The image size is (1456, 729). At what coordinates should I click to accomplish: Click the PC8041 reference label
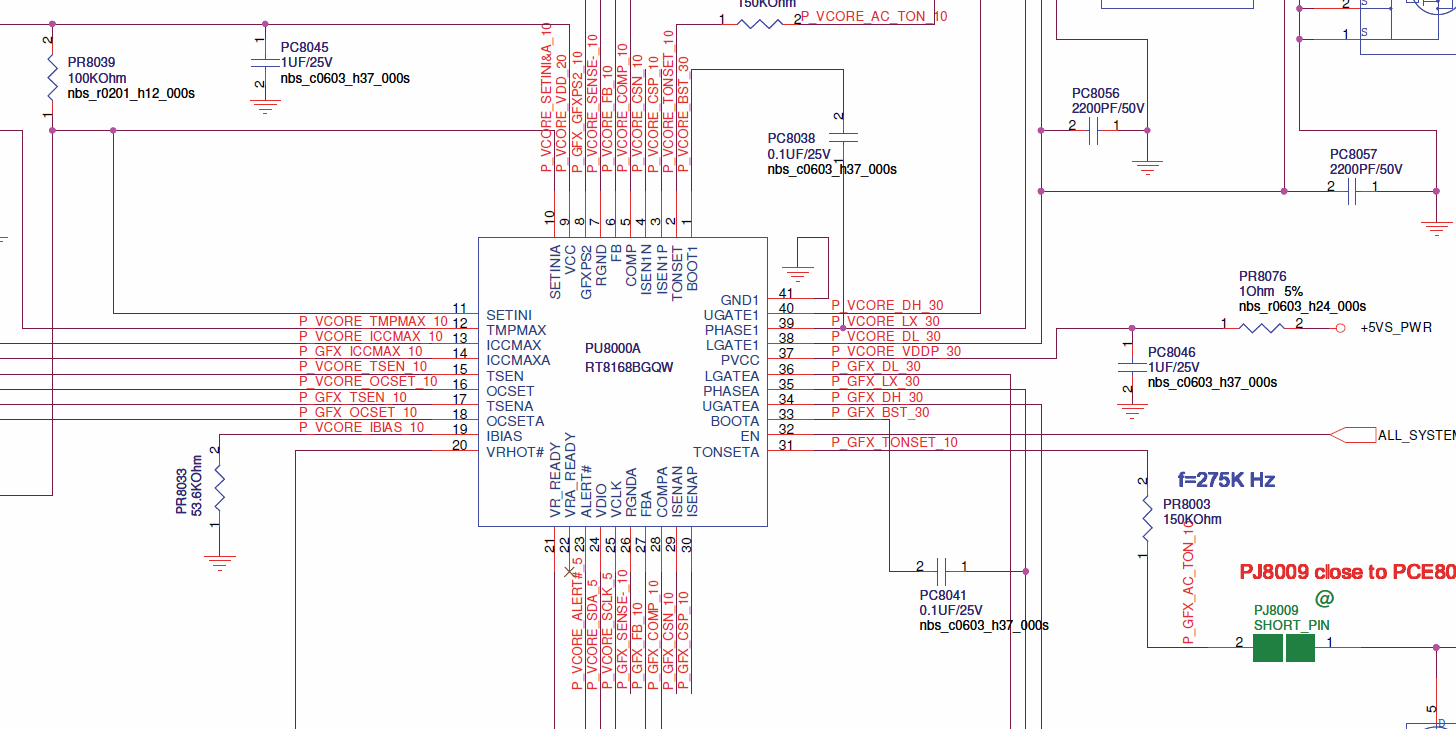click(944, 595)
